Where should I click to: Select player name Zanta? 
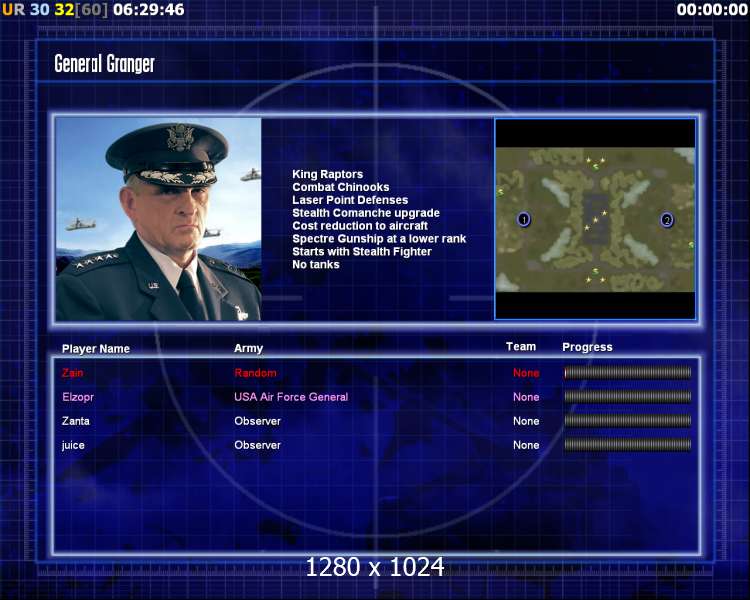76,421
